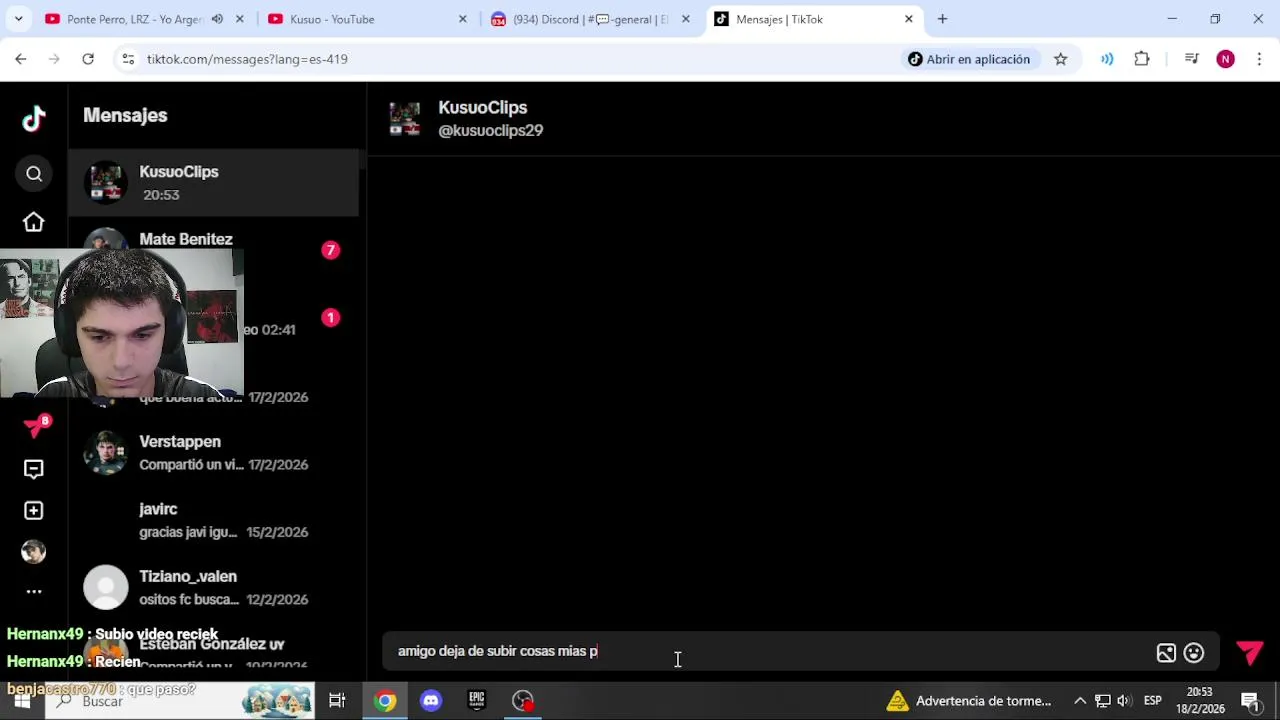Select the KusuoClips conversation

click(213, 183)
